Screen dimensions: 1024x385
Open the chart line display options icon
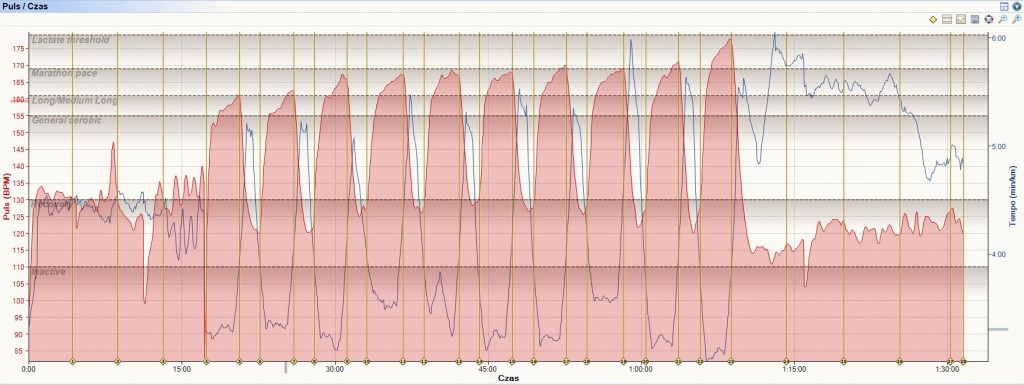tap(961, 19)
